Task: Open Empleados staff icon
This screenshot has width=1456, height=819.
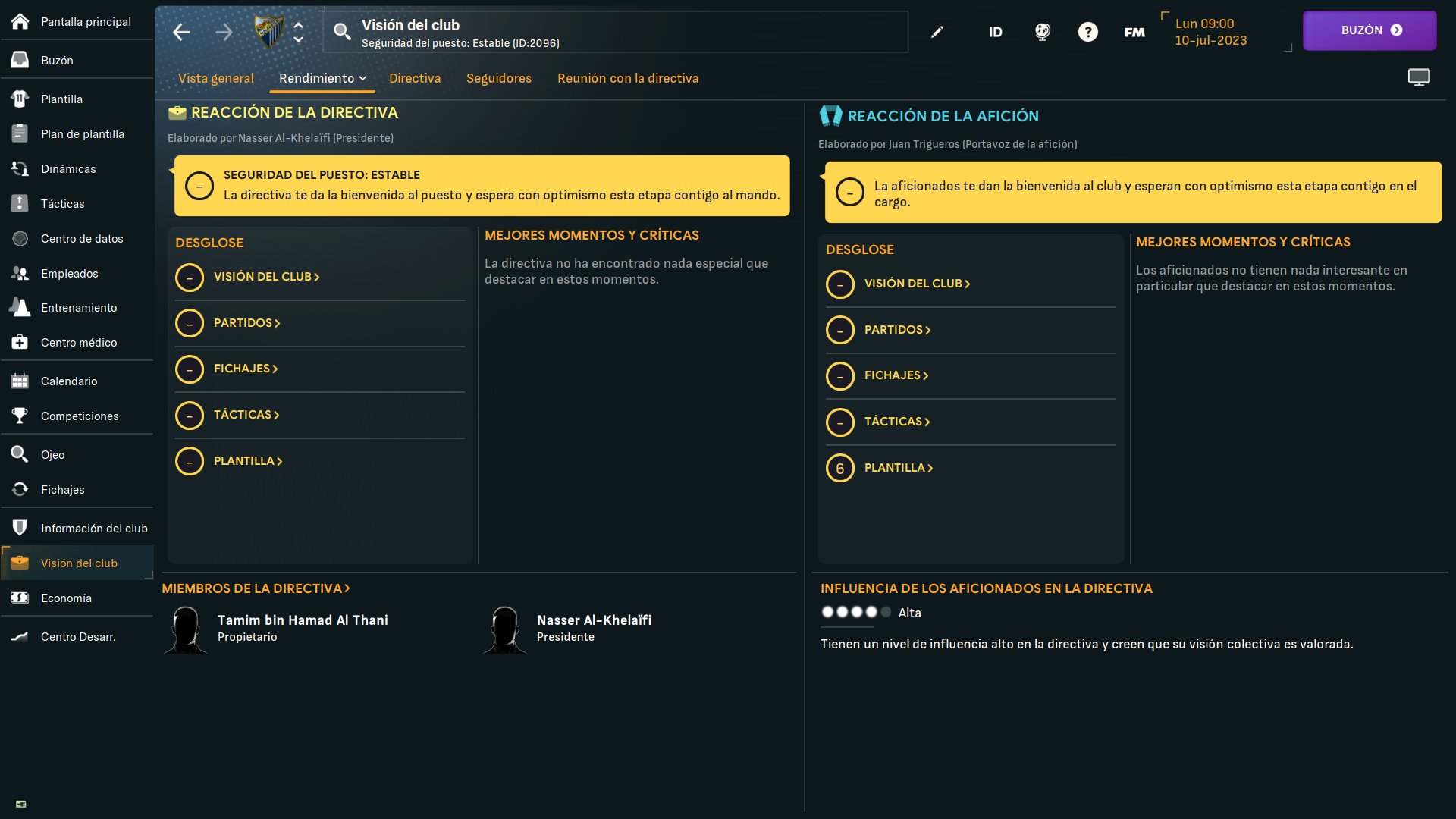Action: tap(20, 273)
